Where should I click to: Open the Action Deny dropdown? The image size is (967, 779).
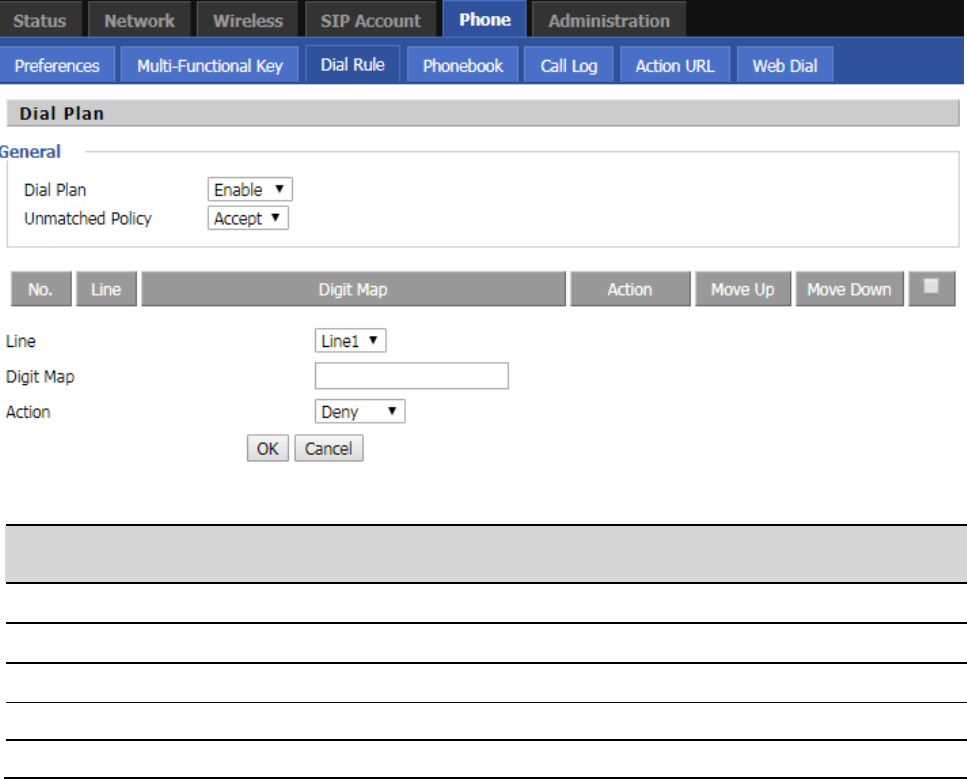(360, 411)
